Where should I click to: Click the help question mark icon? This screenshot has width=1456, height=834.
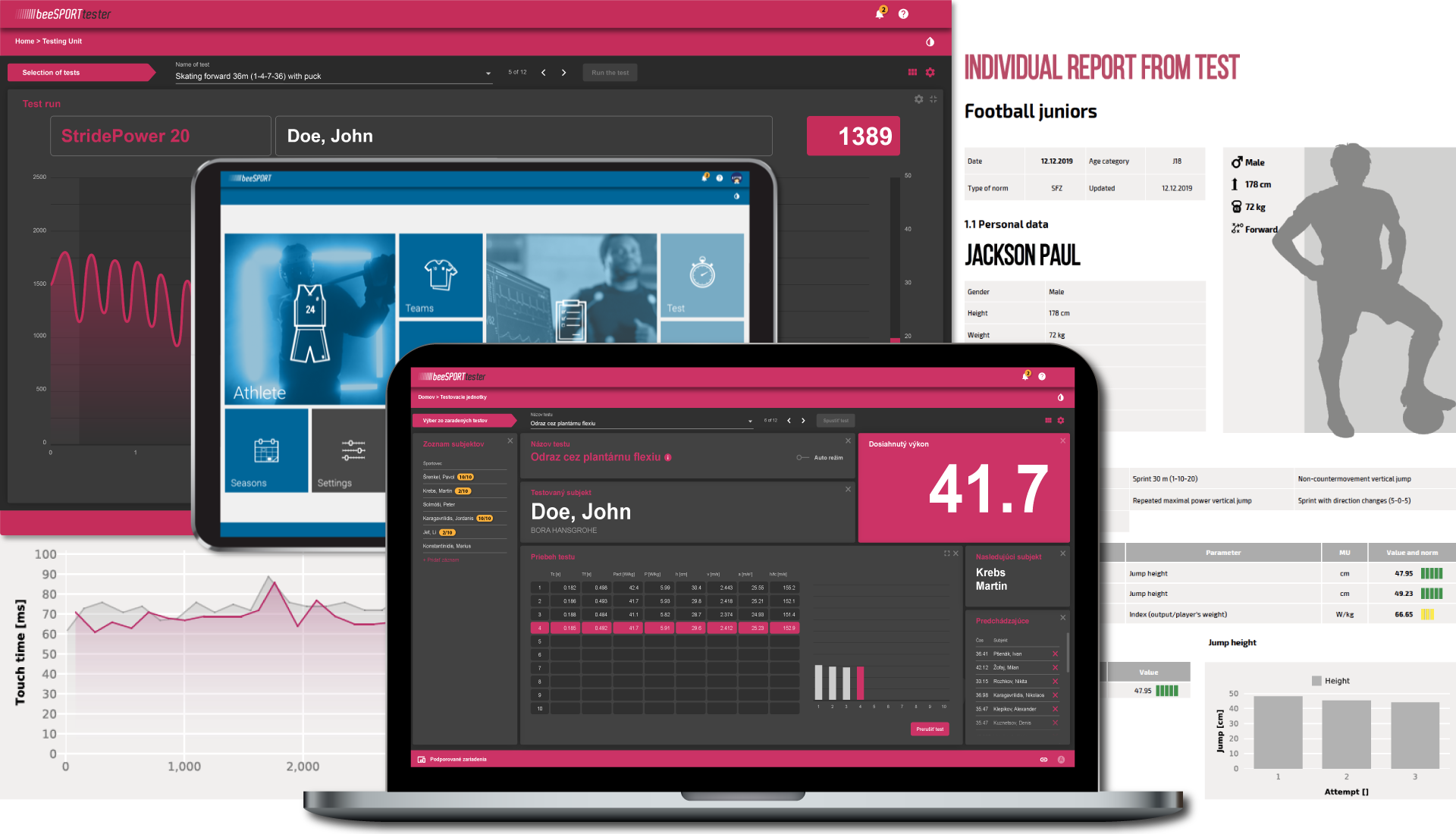tap(903, 13)
